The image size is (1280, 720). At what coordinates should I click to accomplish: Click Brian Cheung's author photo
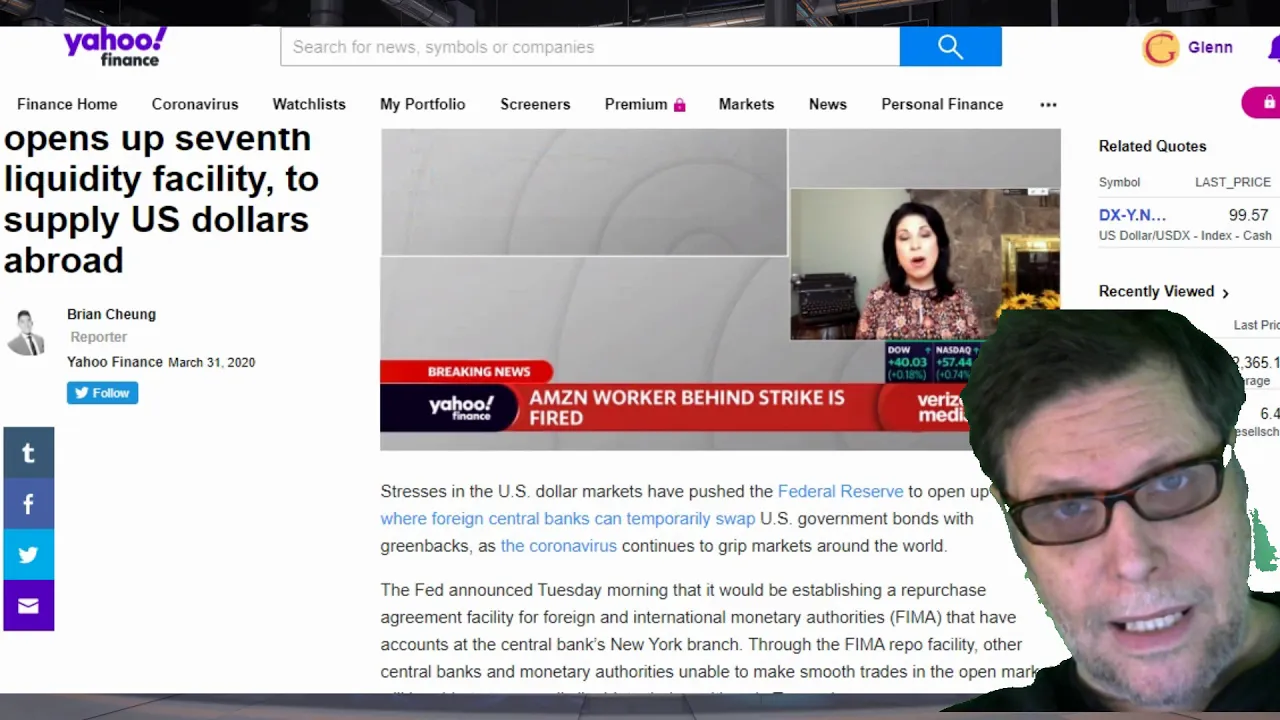coord(27,333)
